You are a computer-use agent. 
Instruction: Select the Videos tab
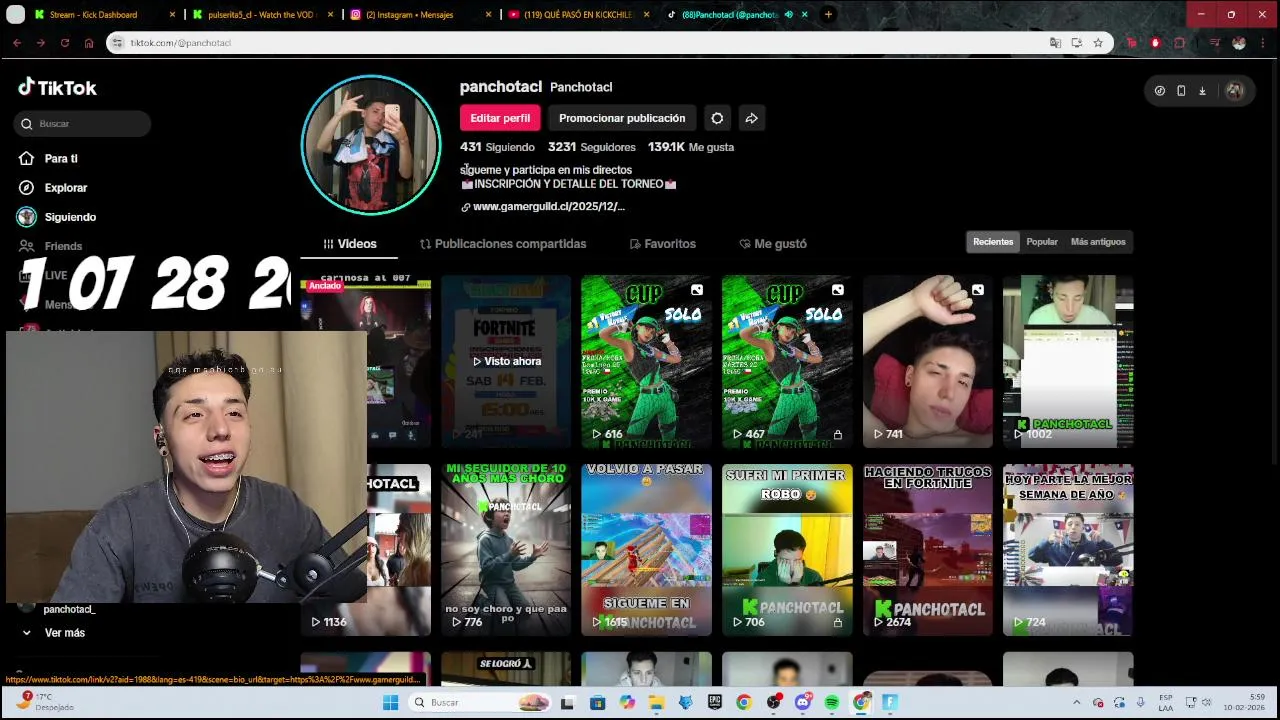click(x=349, y=244)
